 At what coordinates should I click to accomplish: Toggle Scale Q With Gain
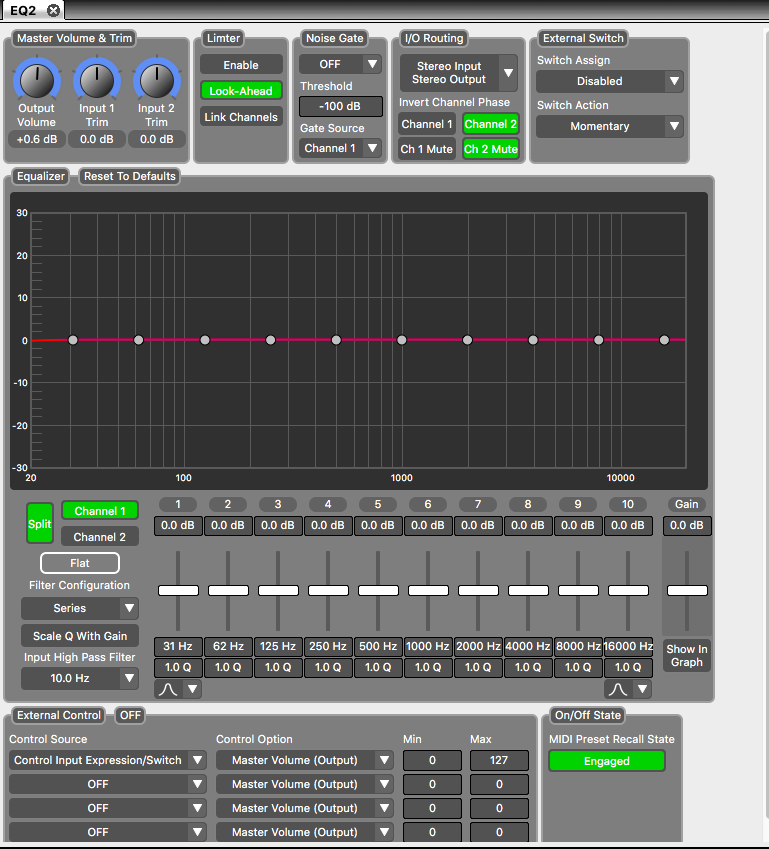tap(80, 636)
